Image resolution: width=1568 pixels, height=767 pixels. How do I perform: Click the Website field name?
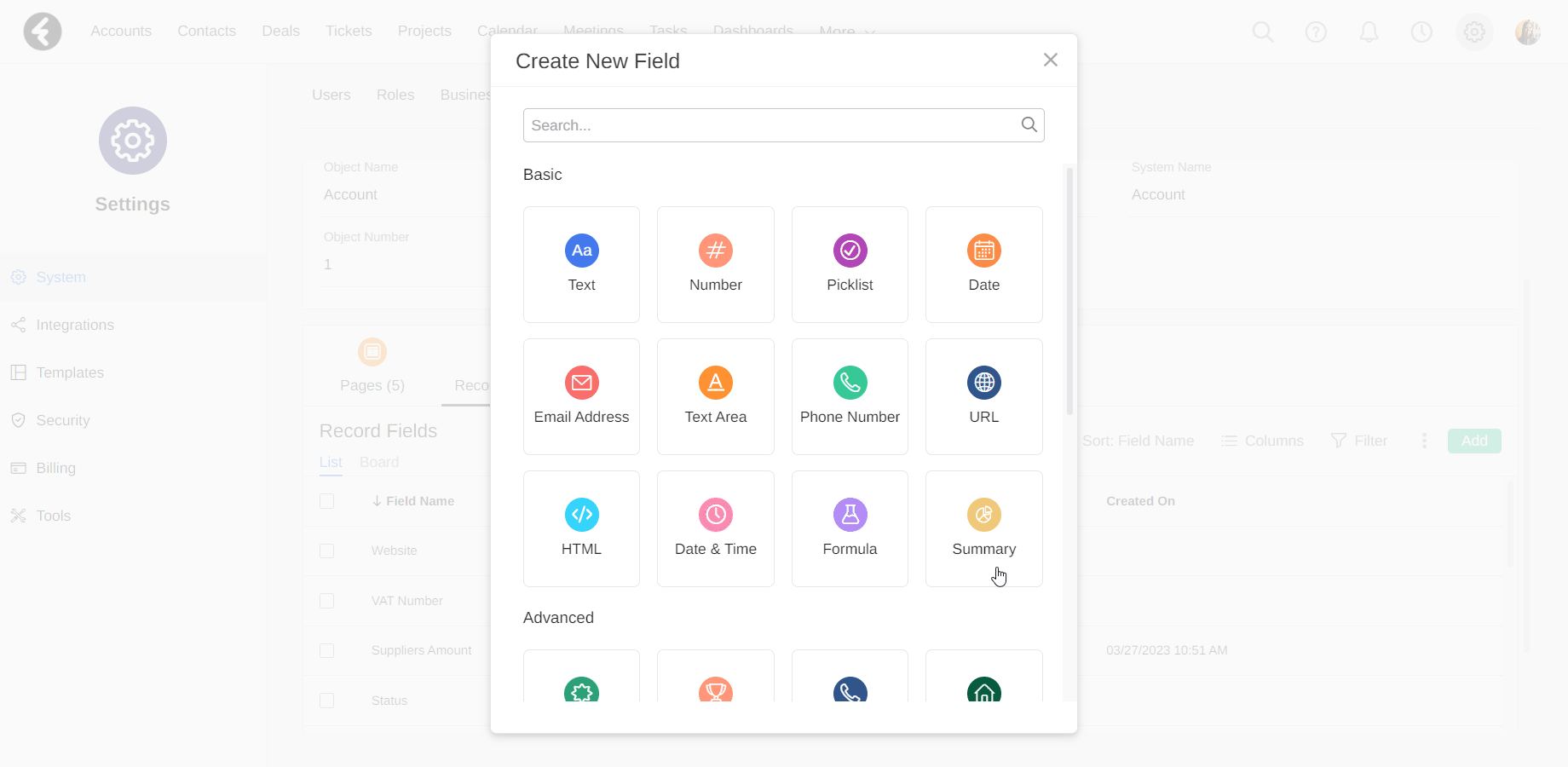pyautogui.click(x=394, y=551)
